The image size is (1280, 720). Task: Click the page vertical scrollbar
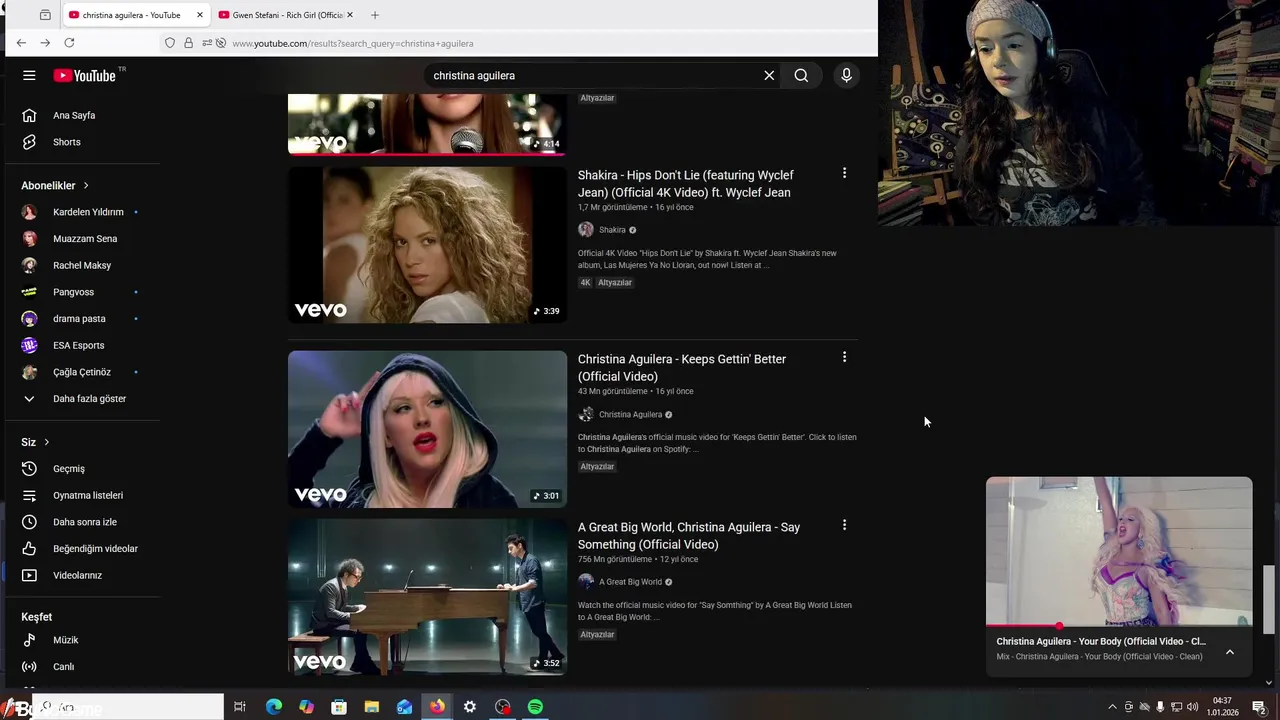click(x=1269, y=599)
